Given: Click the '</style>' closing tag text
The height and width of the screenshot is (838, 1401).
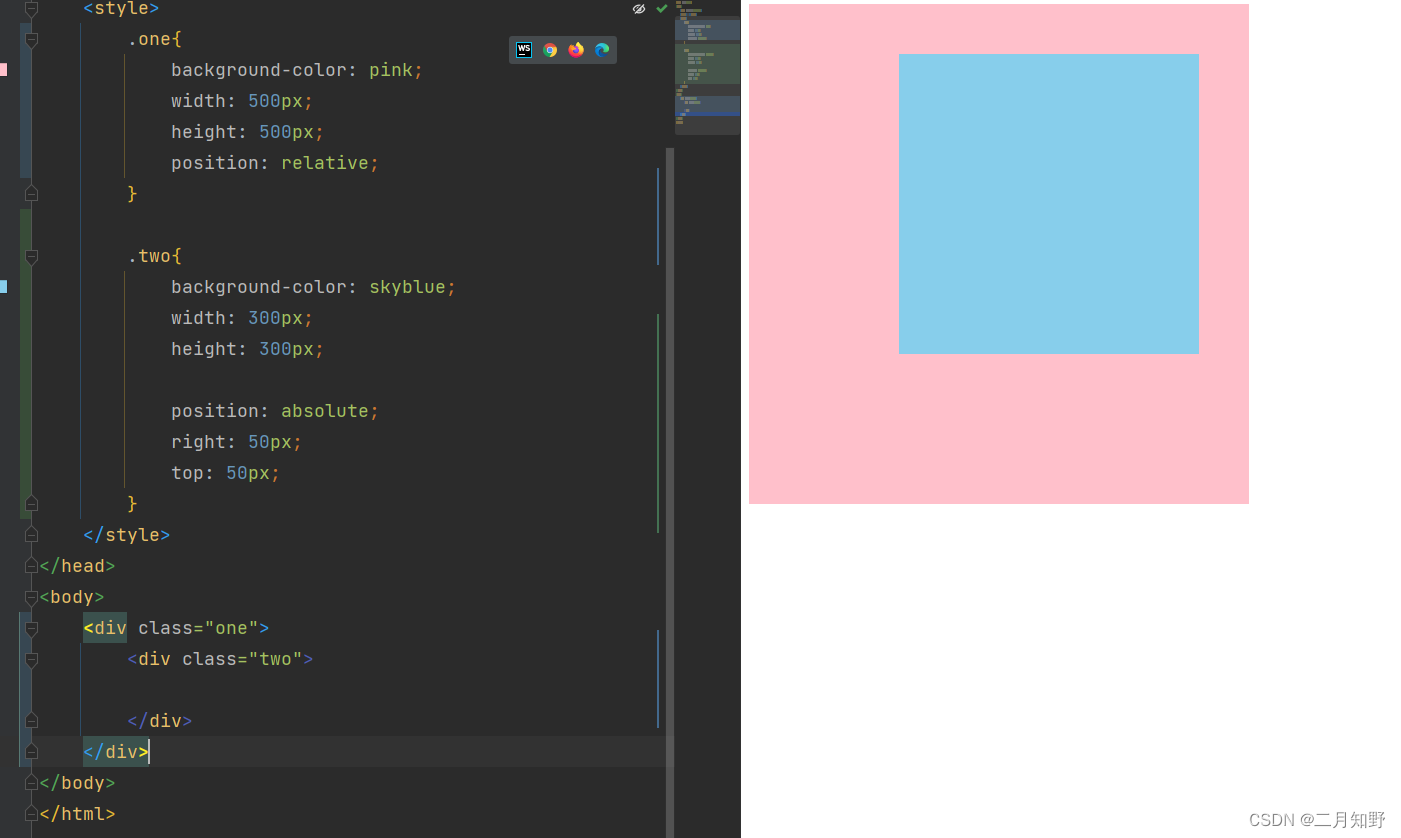Looking at the screenshot, I should [127, 535].
